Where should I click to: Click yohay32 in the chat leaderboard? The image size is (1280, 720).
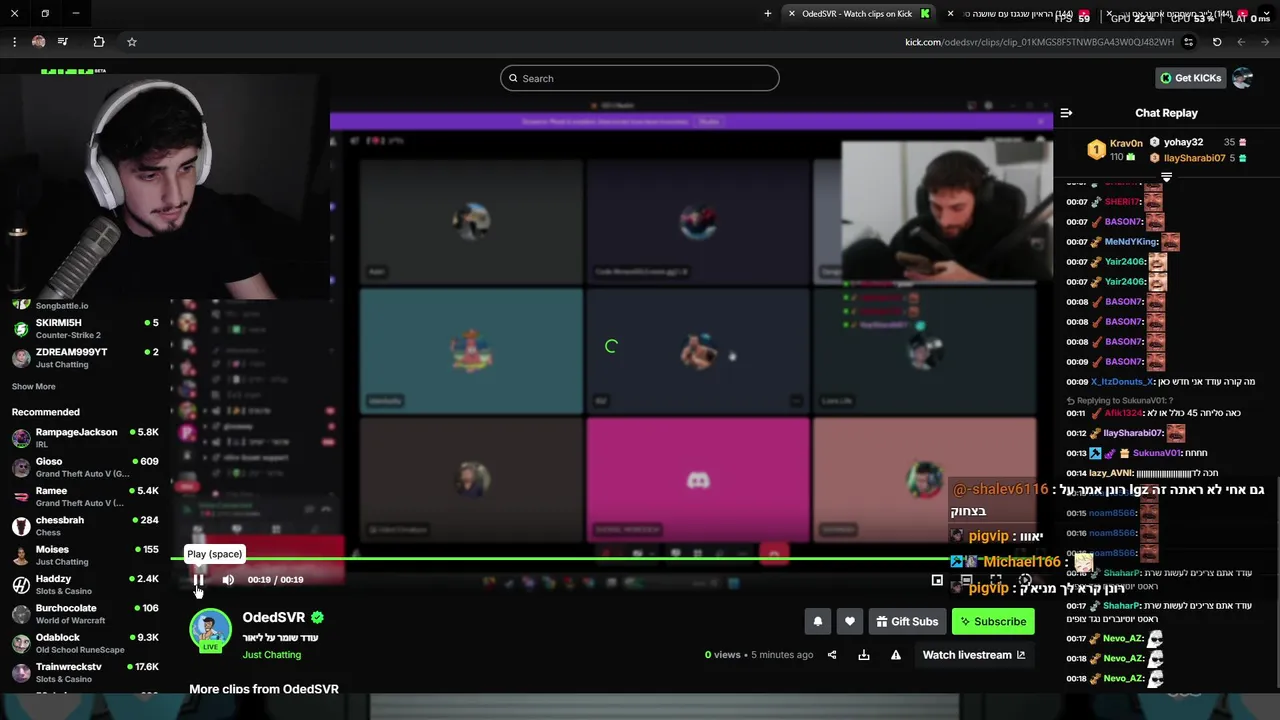1183,142
